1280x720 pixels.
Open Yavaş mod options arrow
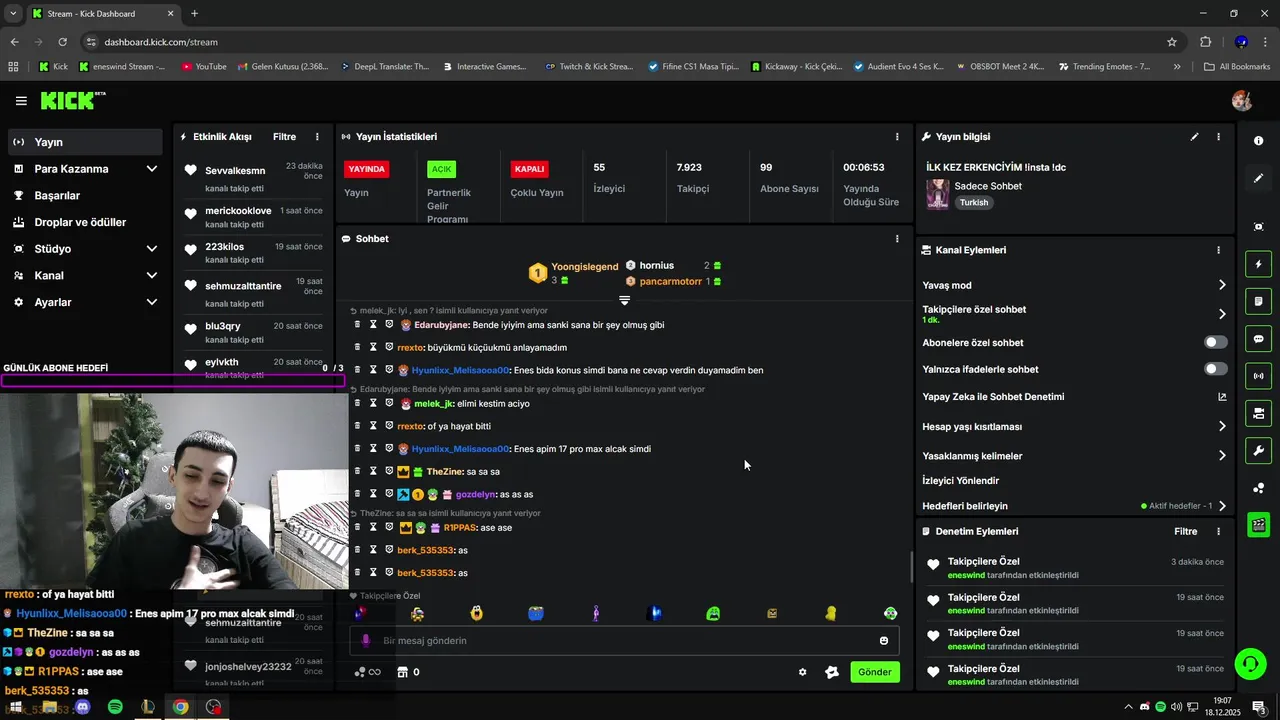pyautogui.click(x=1222, y=285)
